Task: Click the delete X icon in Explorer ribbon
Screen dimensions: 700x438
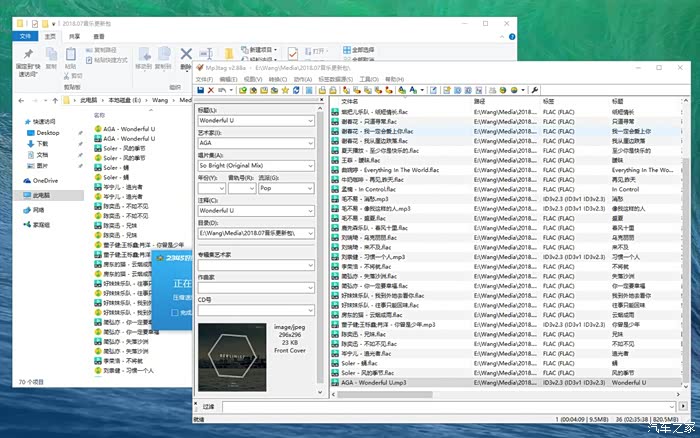Action: tap(186, 55)
